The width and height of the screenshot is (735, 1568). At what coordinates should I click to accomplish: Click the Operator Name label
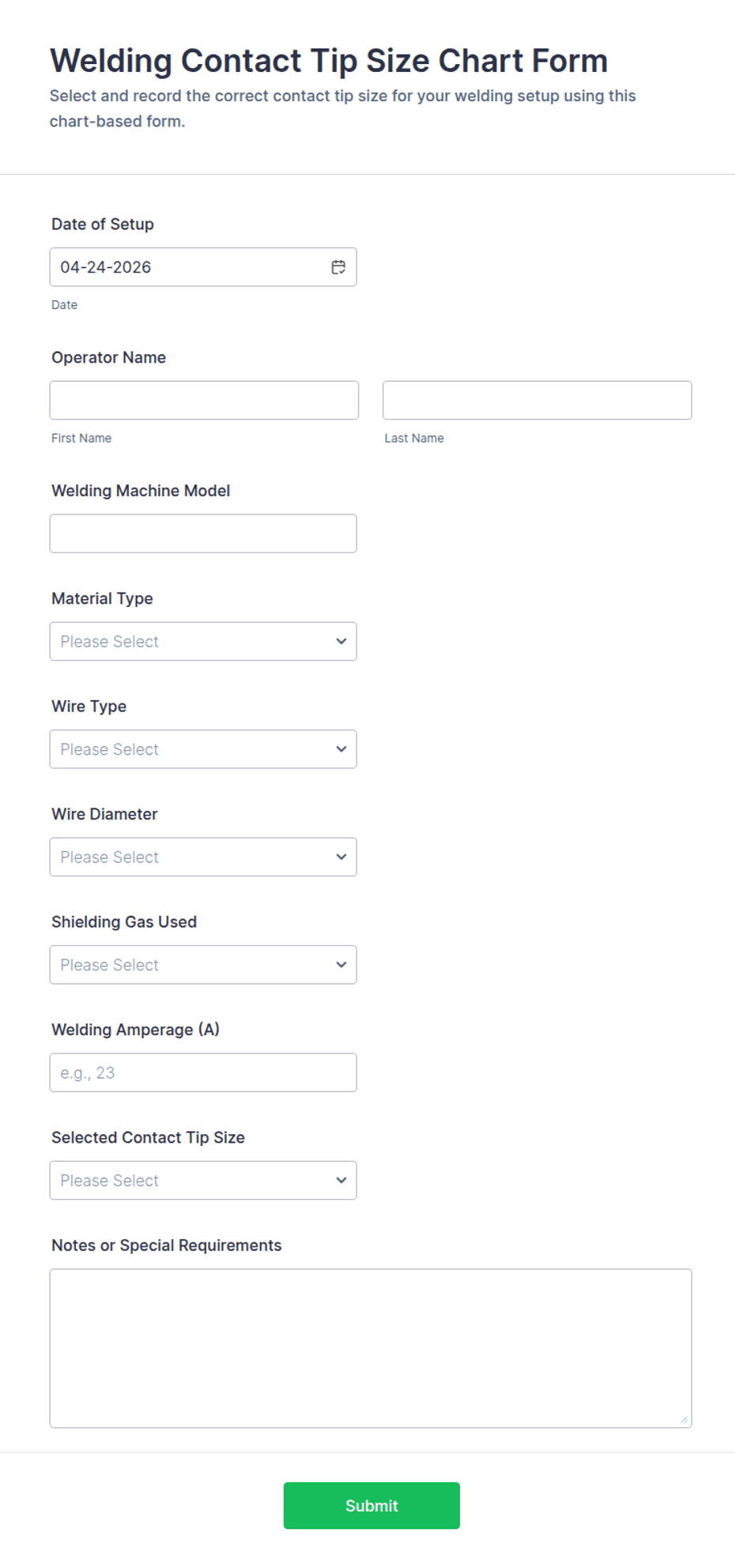(109, 357)
